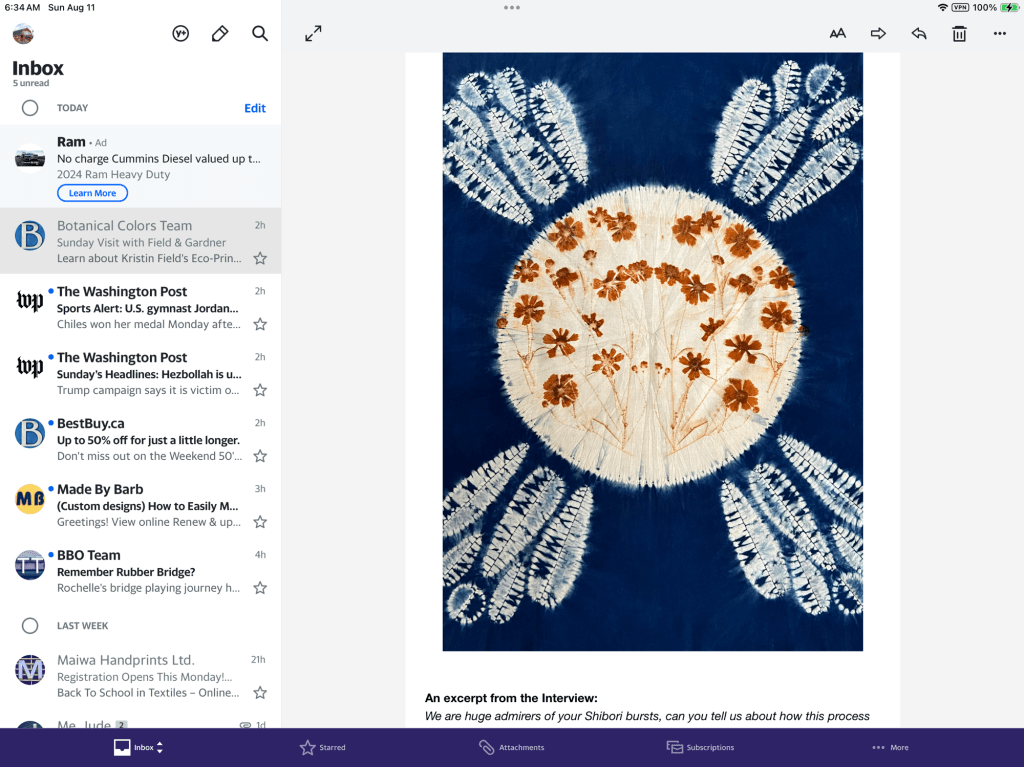Forward this email with right arrow
1024x767 pixels.
878,34
